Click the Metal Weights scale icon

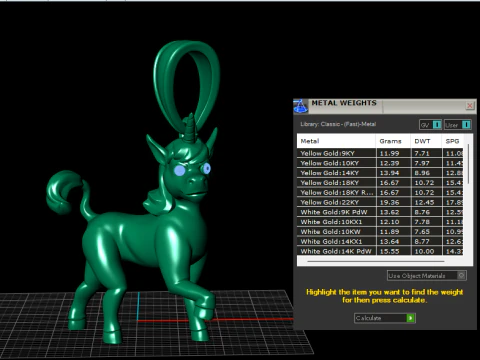[x=300, y=106]
